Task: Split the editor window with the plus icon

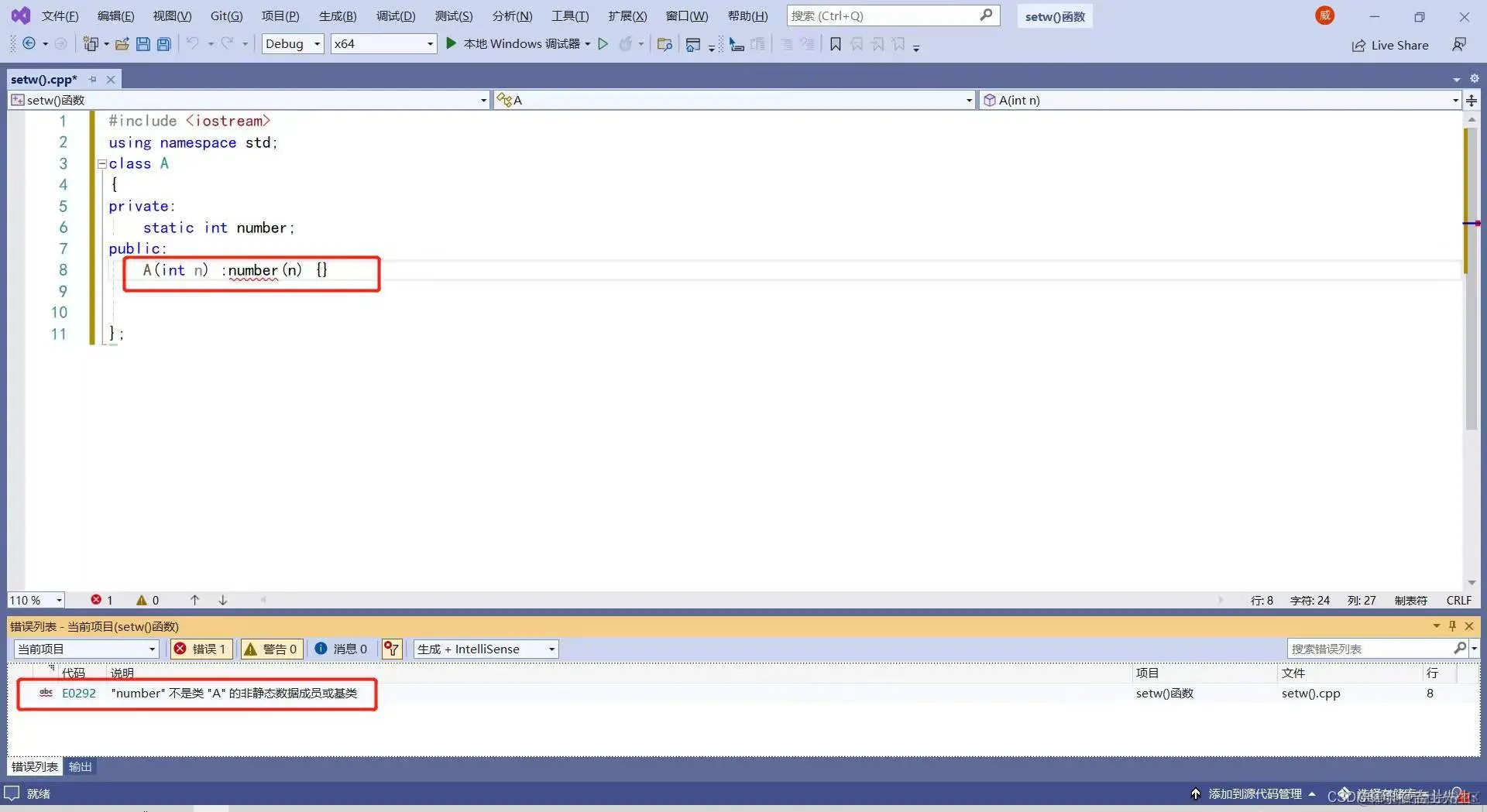Action: [x=1472, y=100]
